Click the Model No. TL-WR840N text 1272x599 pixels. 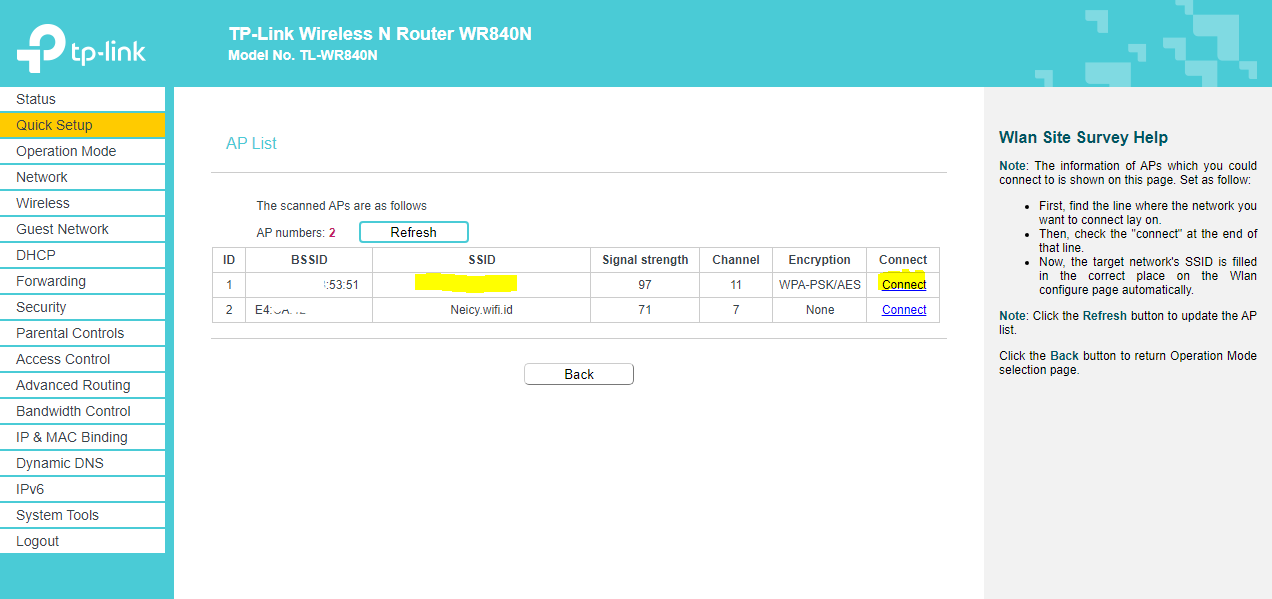303,56
